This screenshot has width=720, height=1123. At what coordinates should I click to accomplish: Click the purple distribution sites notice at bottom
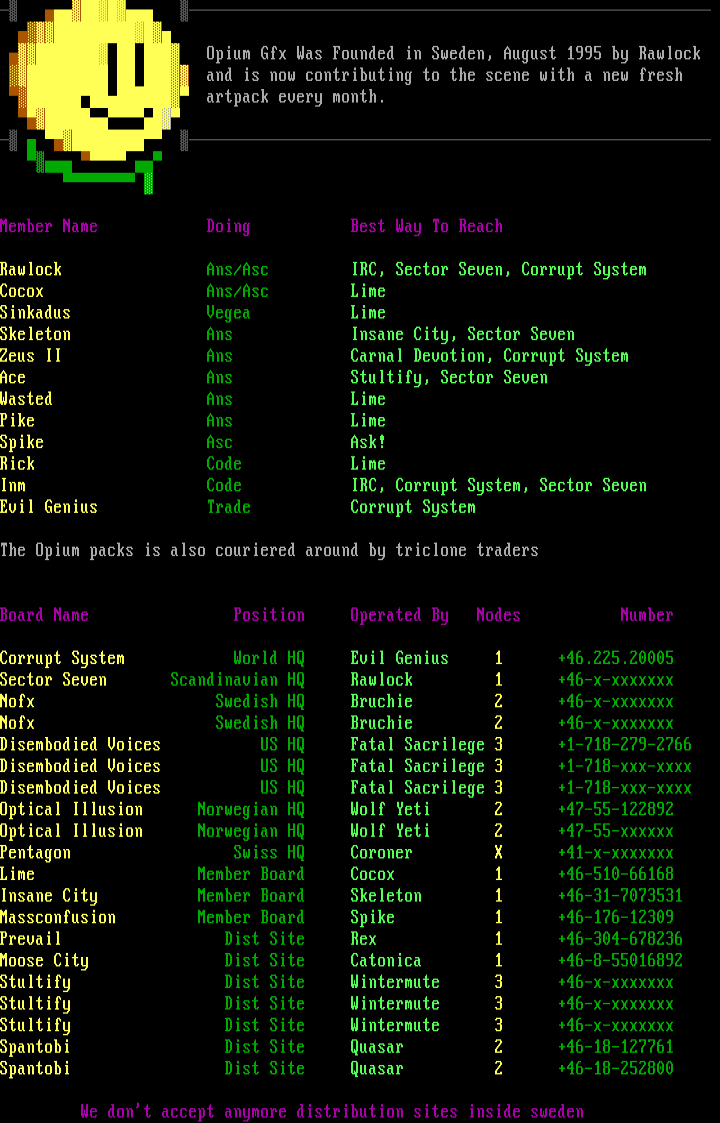click(x=332, y=1112)
